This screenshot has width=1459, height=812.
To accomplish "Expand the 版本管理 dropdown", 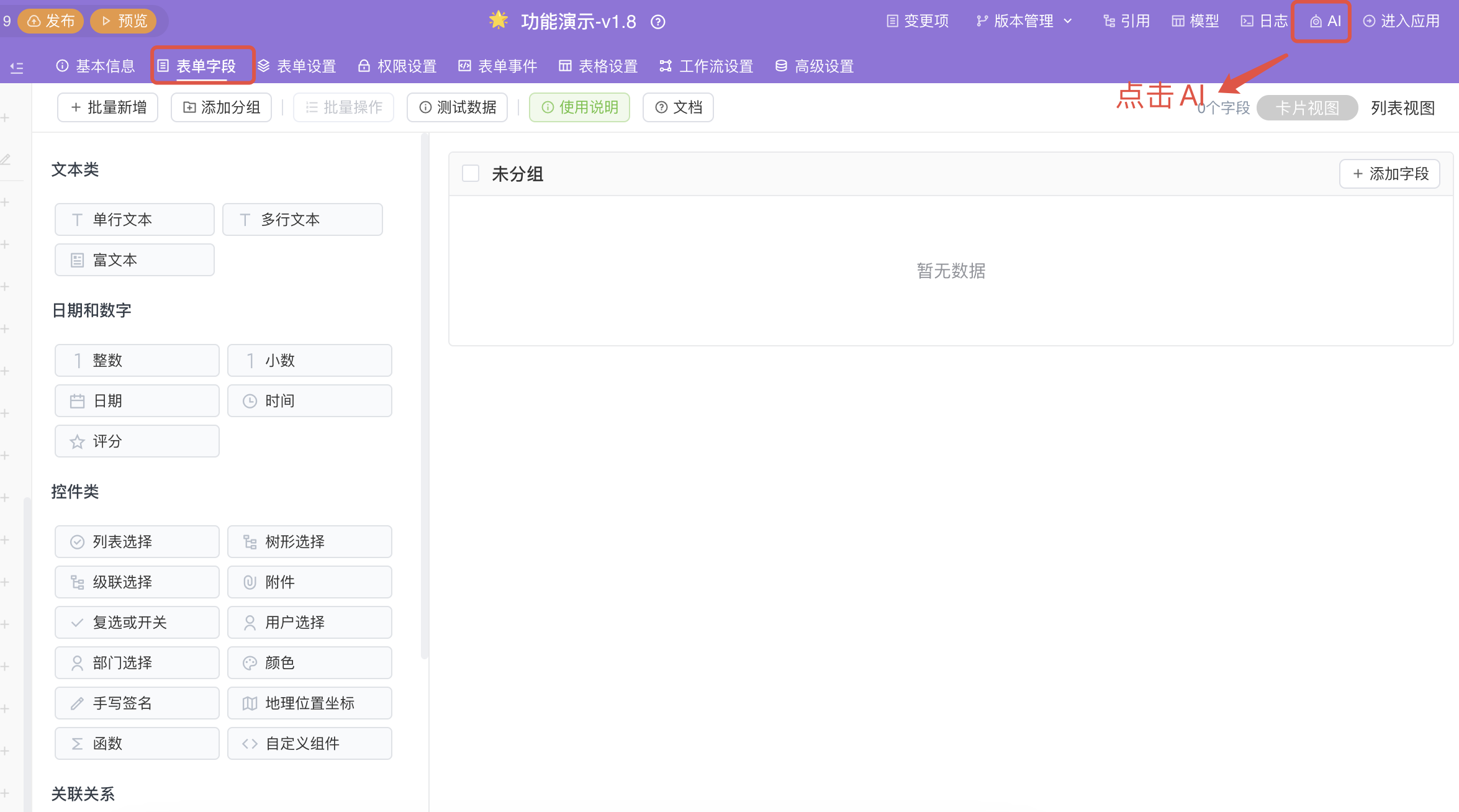I will click(x=1024, y=21).
